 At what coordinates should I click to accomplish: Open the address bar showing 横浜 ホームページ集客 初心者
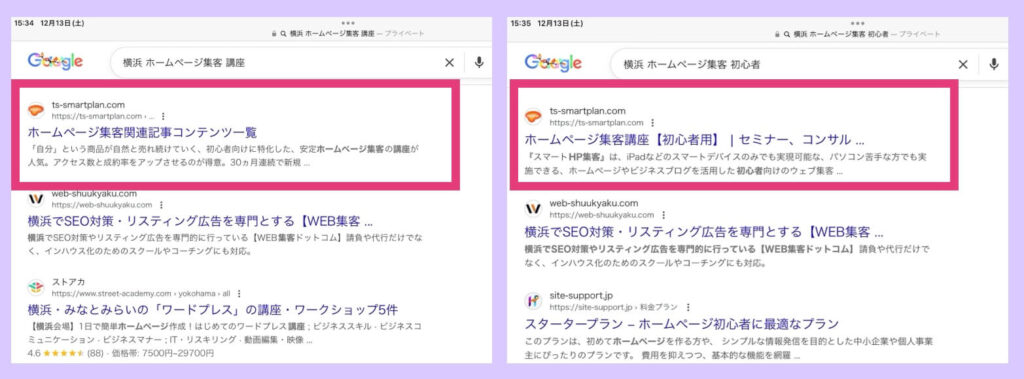(857, 33)
